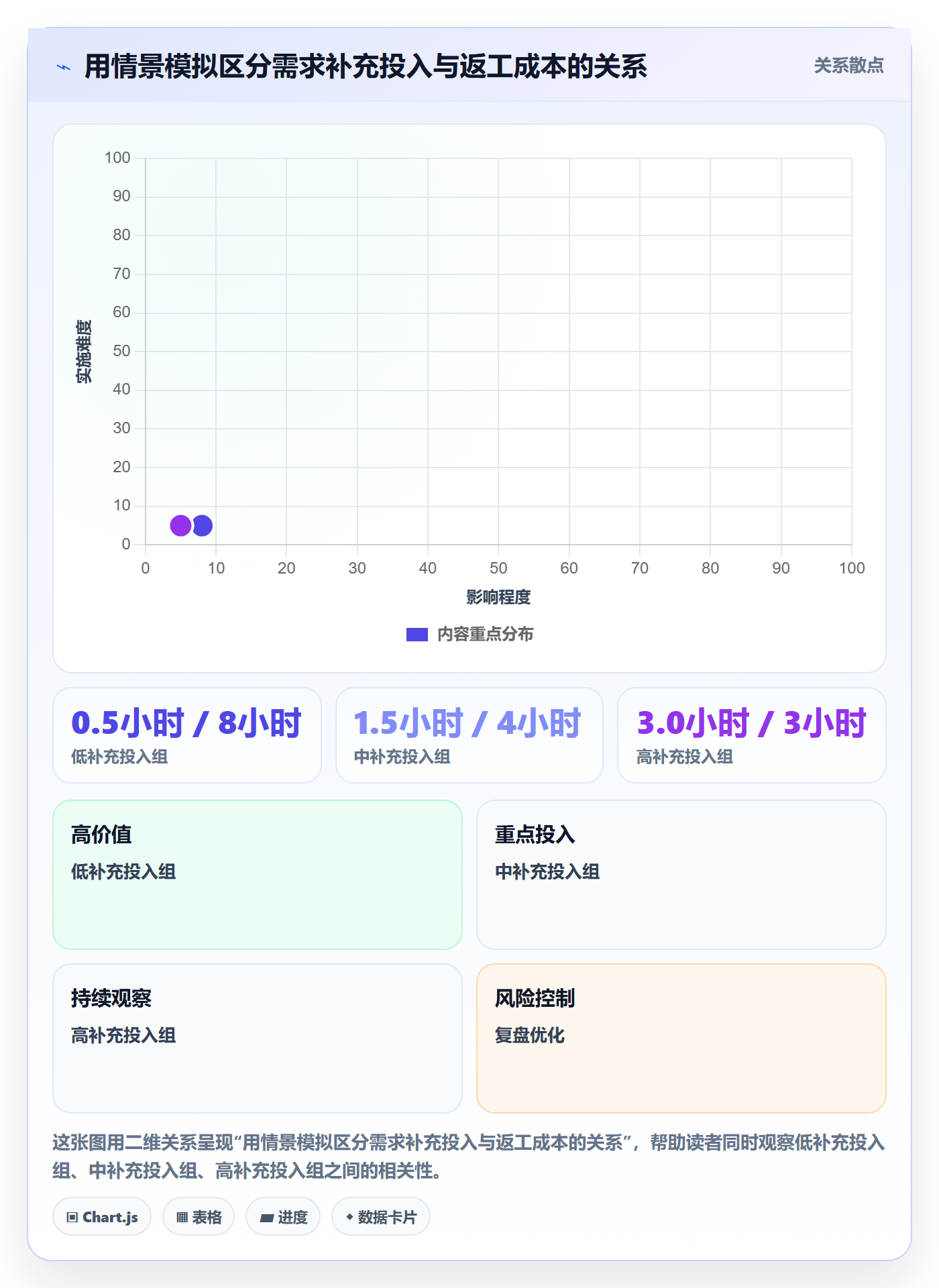Click the 低补充投入组 caption under 0.5小时 / 8小时
Viewport: 939px width, 1288px height.
click(x=119, y=757)
